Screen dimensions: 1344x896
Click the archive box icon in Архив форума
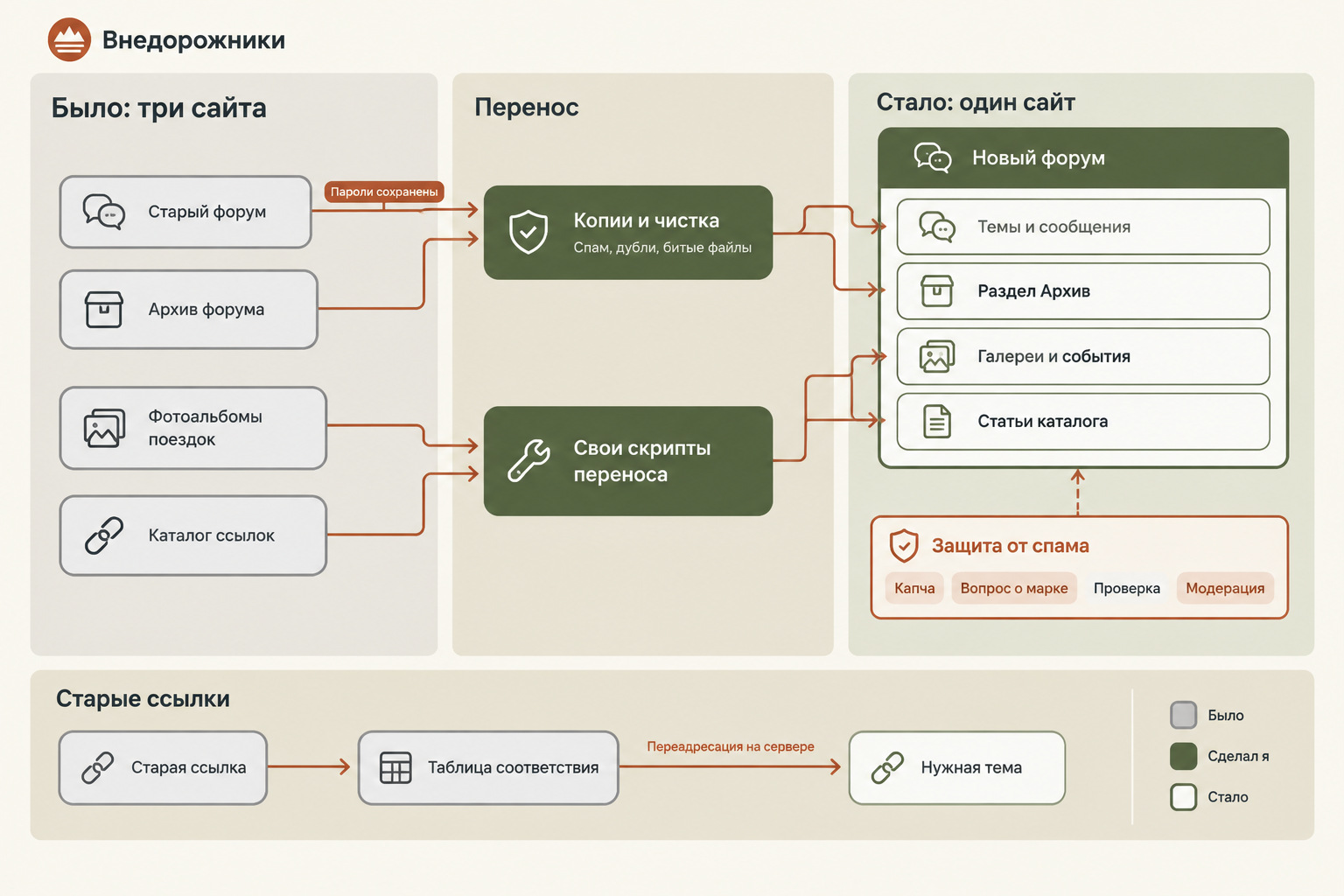104,309
